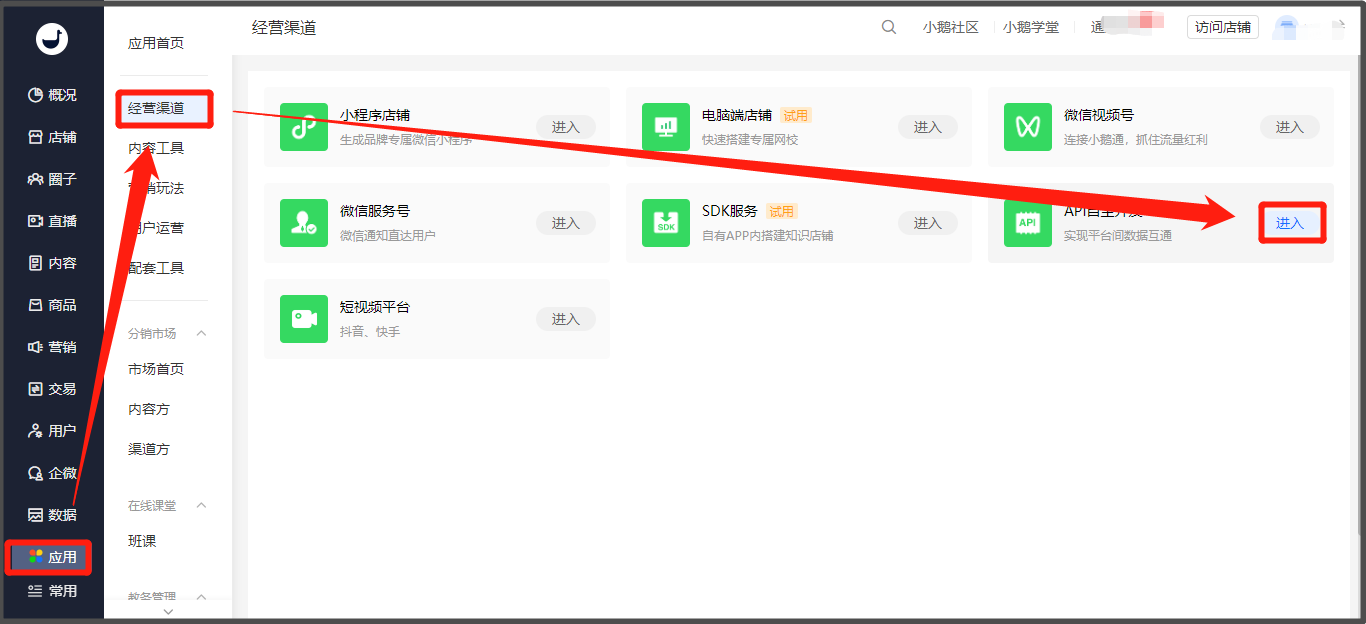1366x624 pixels.
Task: Open 概况 in the left sidebar
Action: (x=52, y=95)
